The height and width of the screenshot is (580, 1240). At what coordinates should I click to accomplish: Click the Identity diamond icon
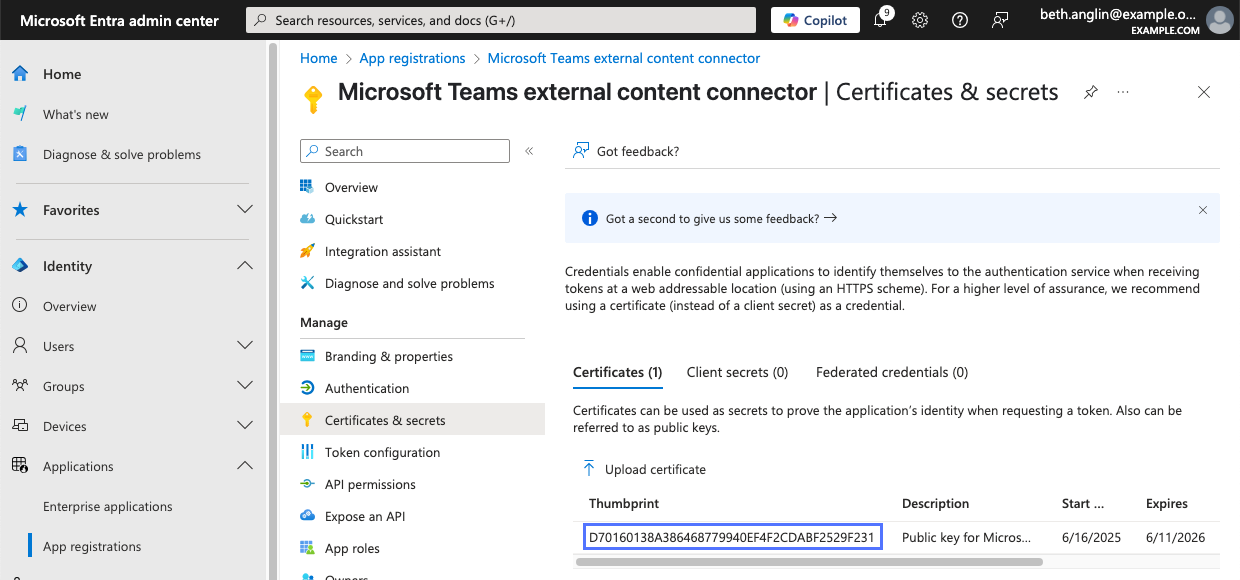click(x=20, y=266)
